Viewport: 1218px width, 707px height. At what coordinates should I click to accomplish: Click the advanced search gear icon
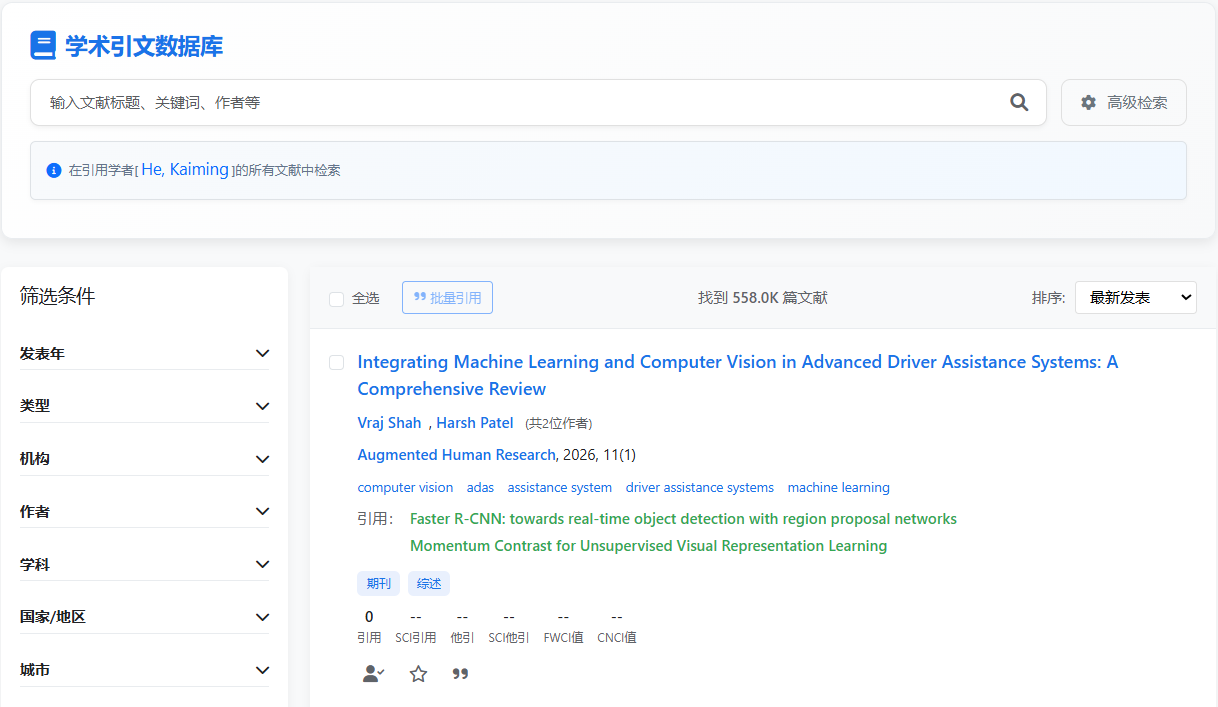1089,102
